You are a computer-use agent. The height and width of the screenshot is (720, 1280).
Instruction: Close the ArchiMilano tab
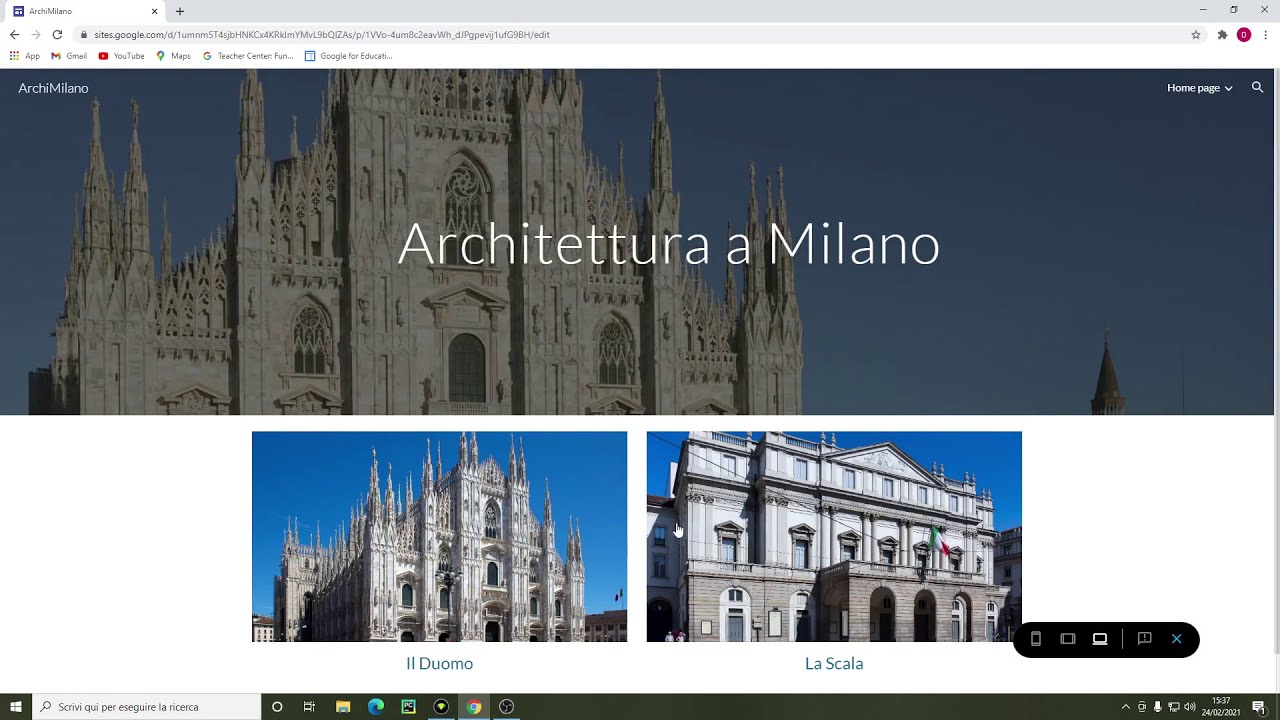(x=154, y=11)
